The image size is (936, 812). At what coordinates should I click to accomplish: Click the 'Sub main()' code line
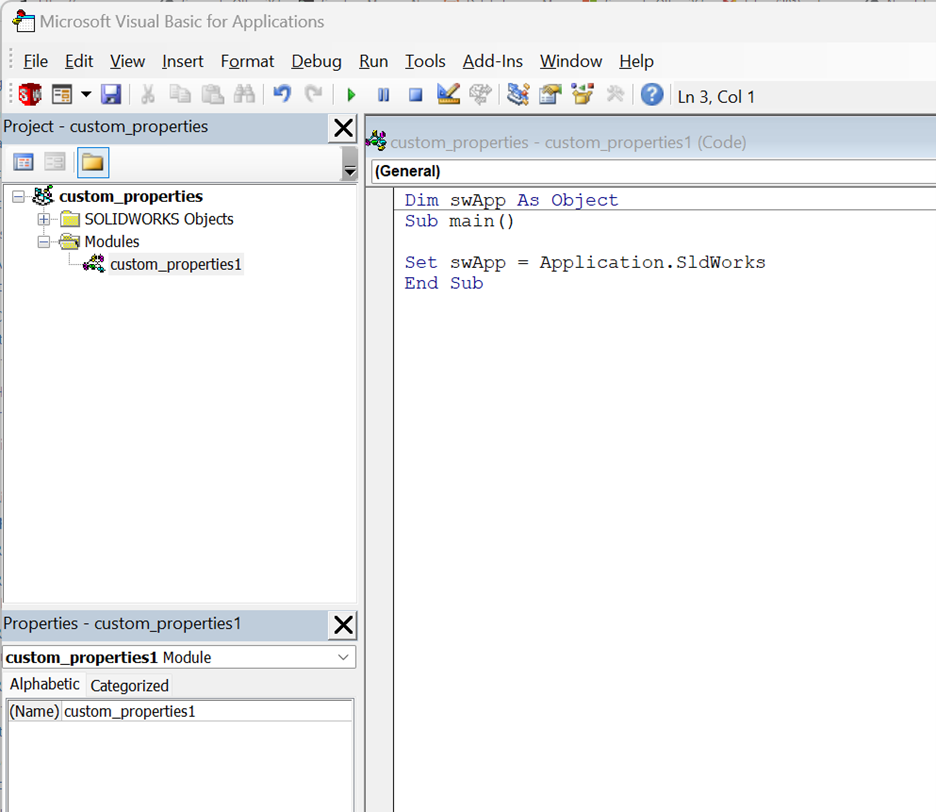tap(459, 222)
